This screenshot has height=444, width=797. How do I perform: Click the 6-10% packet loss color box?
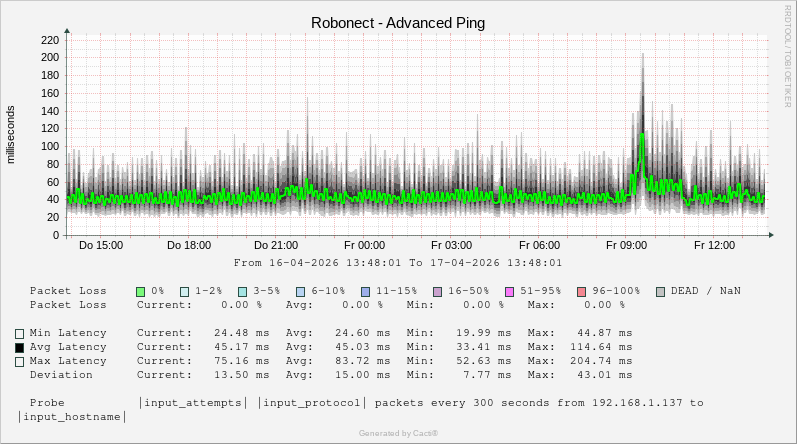click(300, 291)
